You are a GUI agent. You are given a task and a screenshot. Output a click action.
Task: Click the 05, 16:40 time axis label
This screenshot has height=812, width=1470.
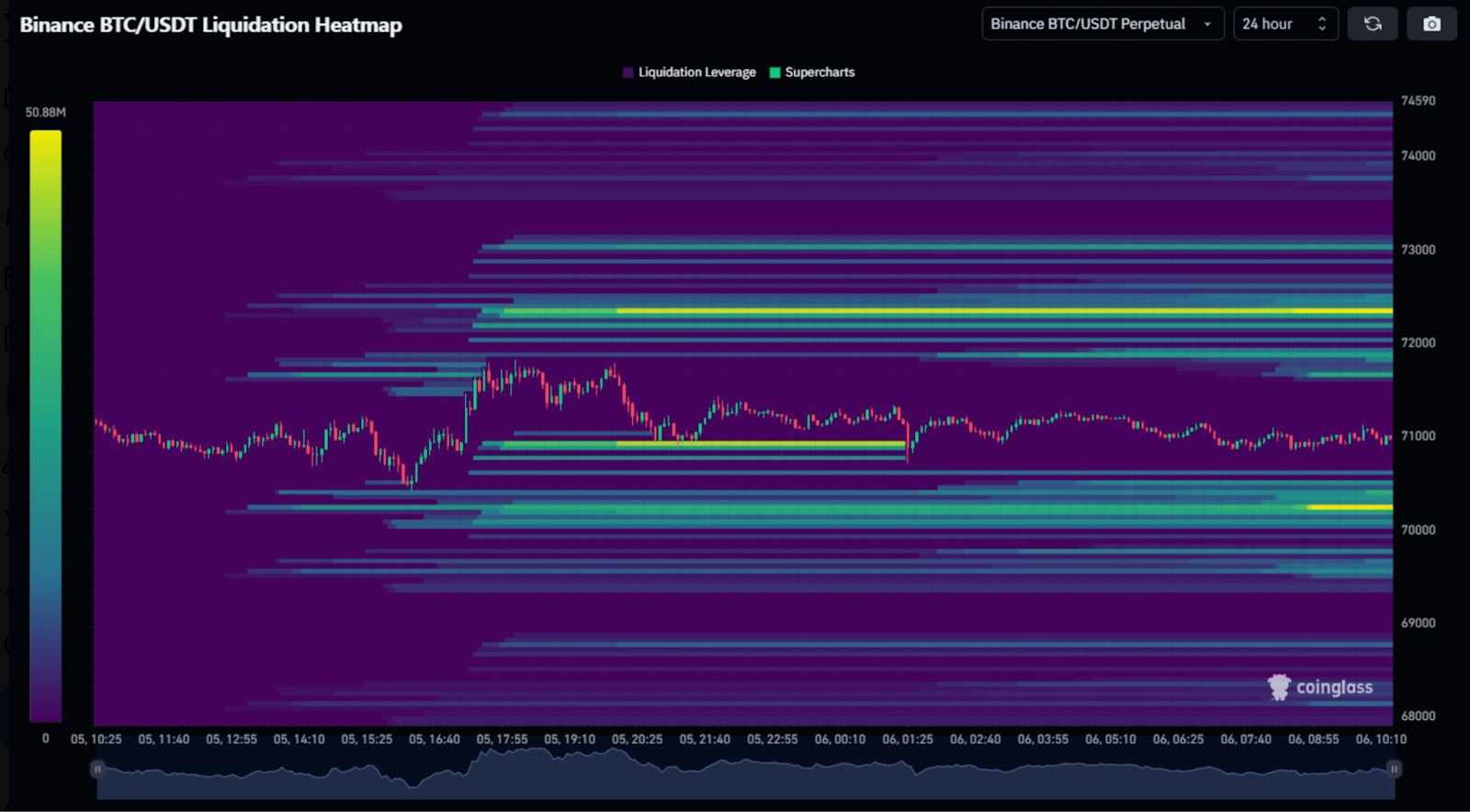pyautogui.click(x=435, y=739)
